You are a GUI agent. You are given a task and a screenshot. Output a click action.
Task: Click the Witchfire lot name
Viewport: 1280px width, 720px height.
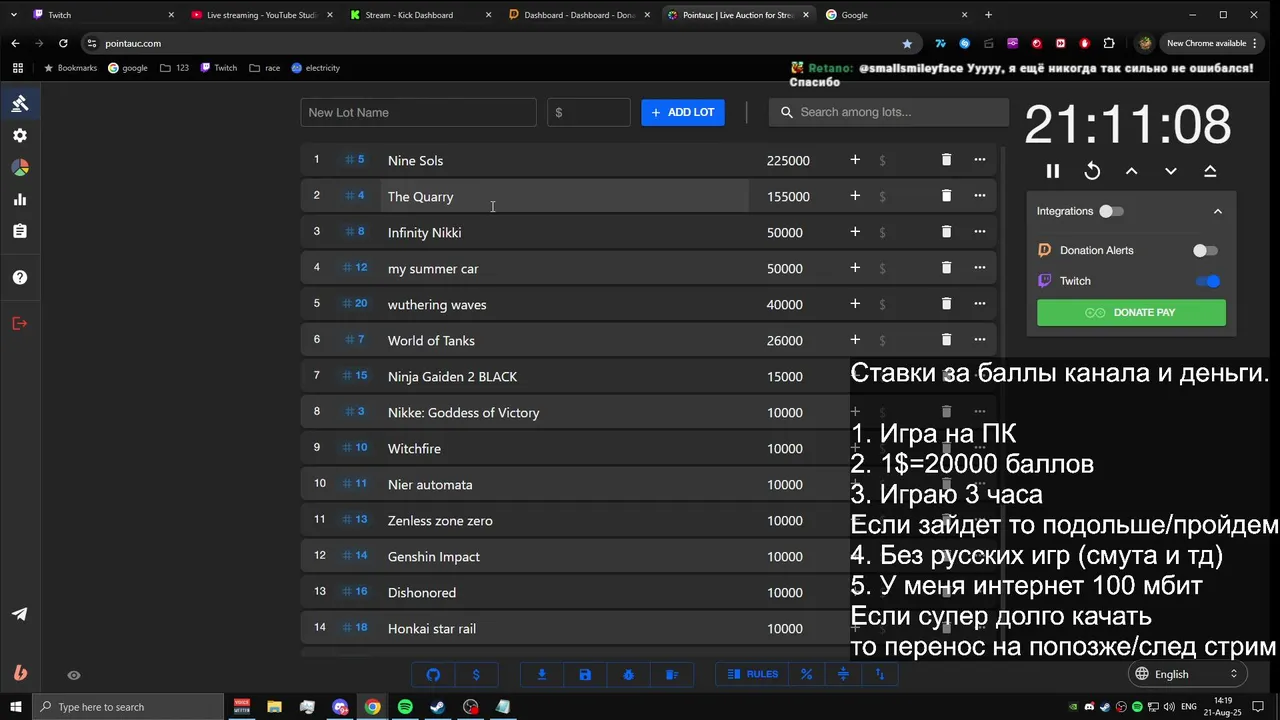pyautogui.click(x=414, y=448)
